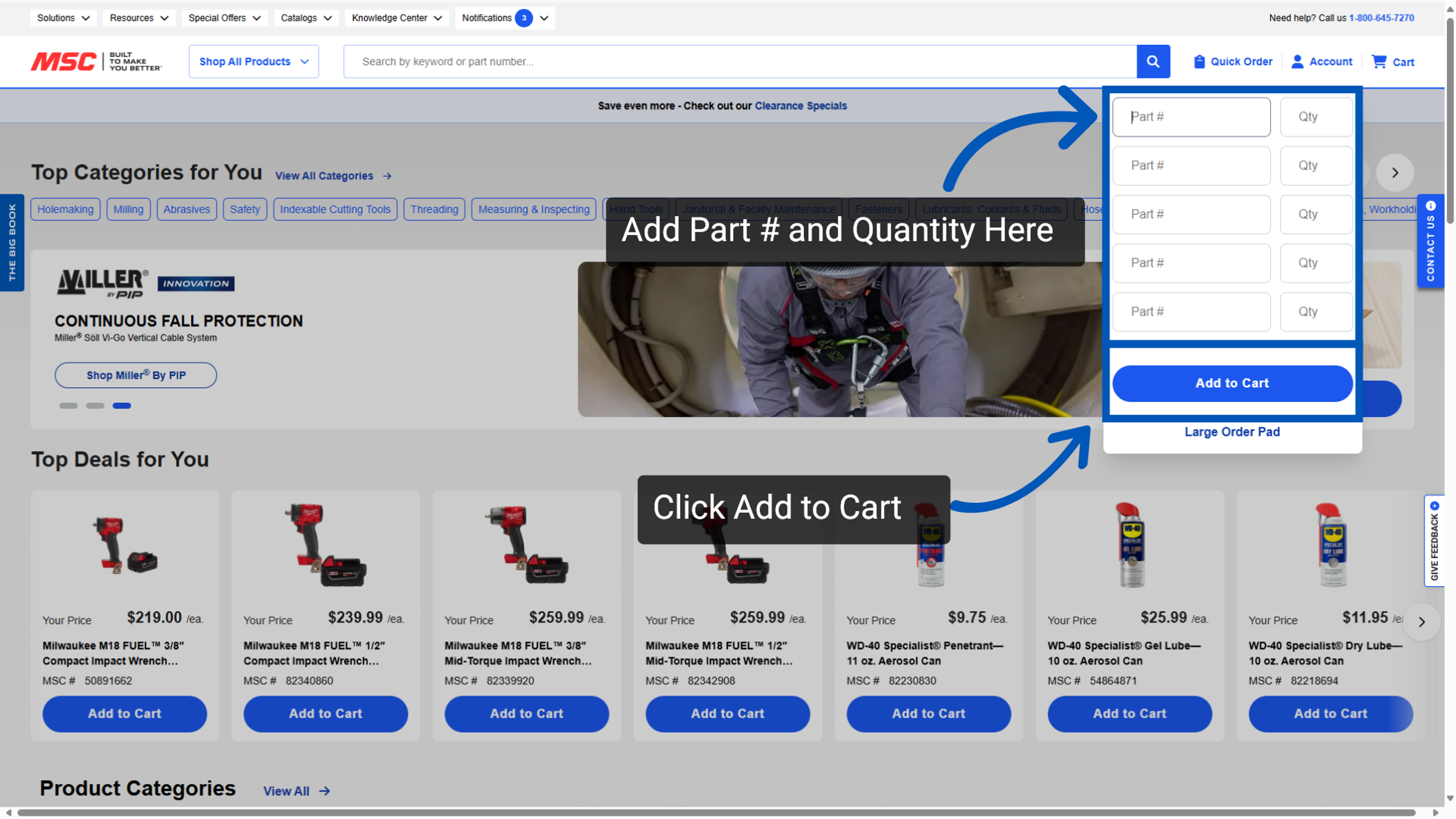Click the horizontal page scrollbar
The width and height of the screenshot is (1456, 819).
click(716, 812)
